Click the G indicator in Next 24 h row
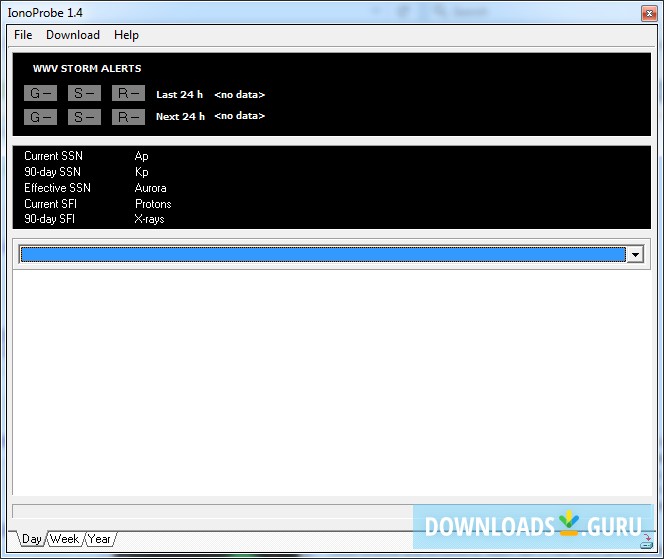The height and width of the screenshot is (559, 664). click(41, 117)
